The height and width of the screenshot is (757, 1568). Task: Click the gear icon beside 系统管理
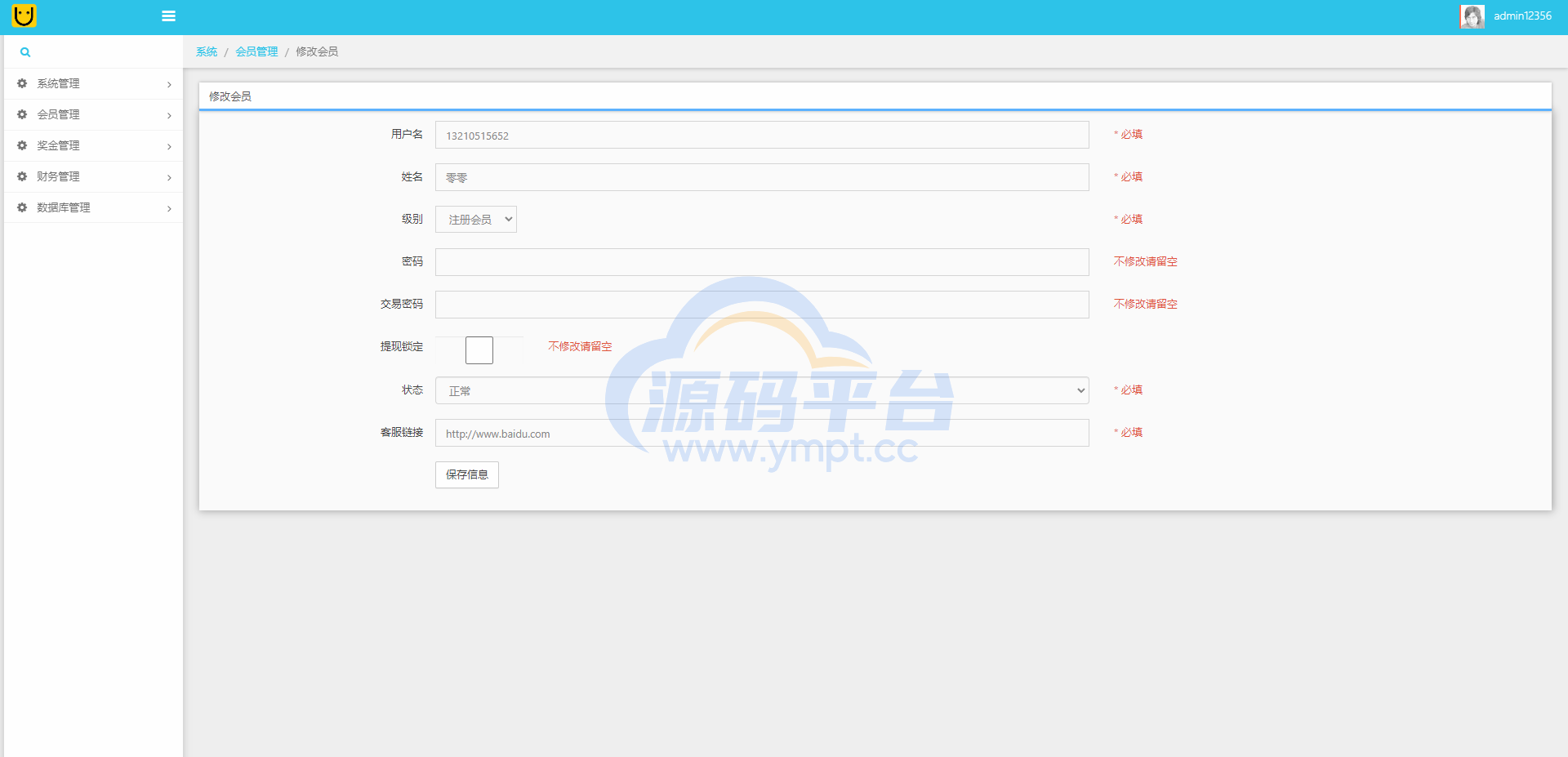coord(22,83)
